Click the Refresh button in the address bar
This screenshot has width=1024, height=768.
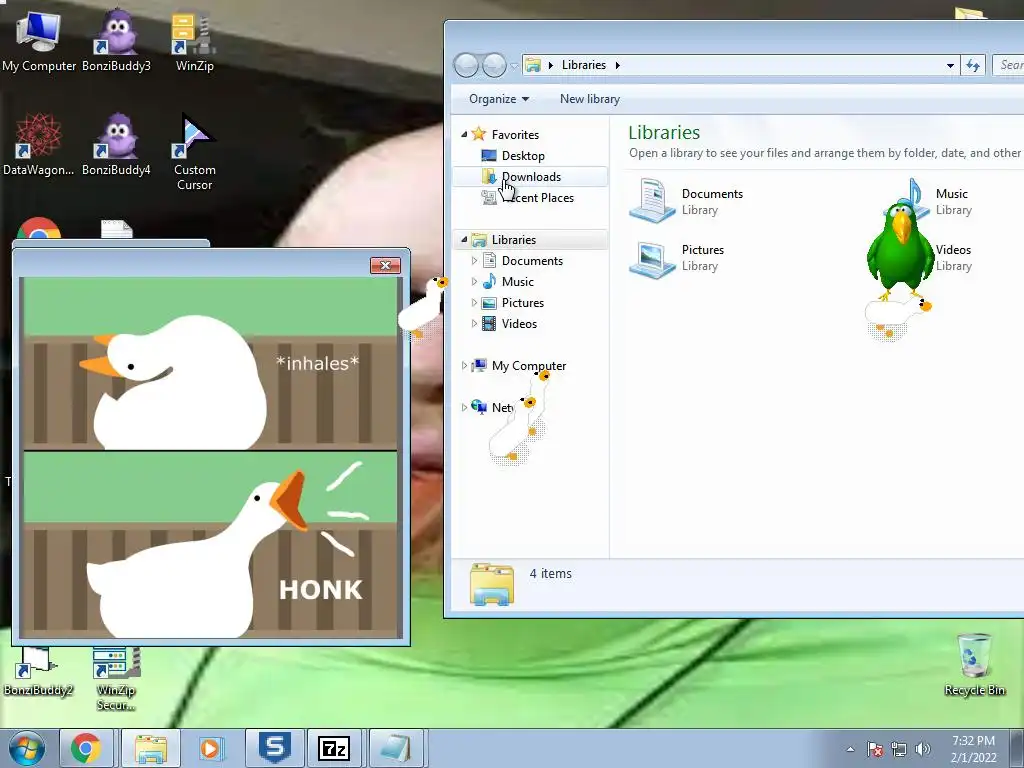click(973, 65)
